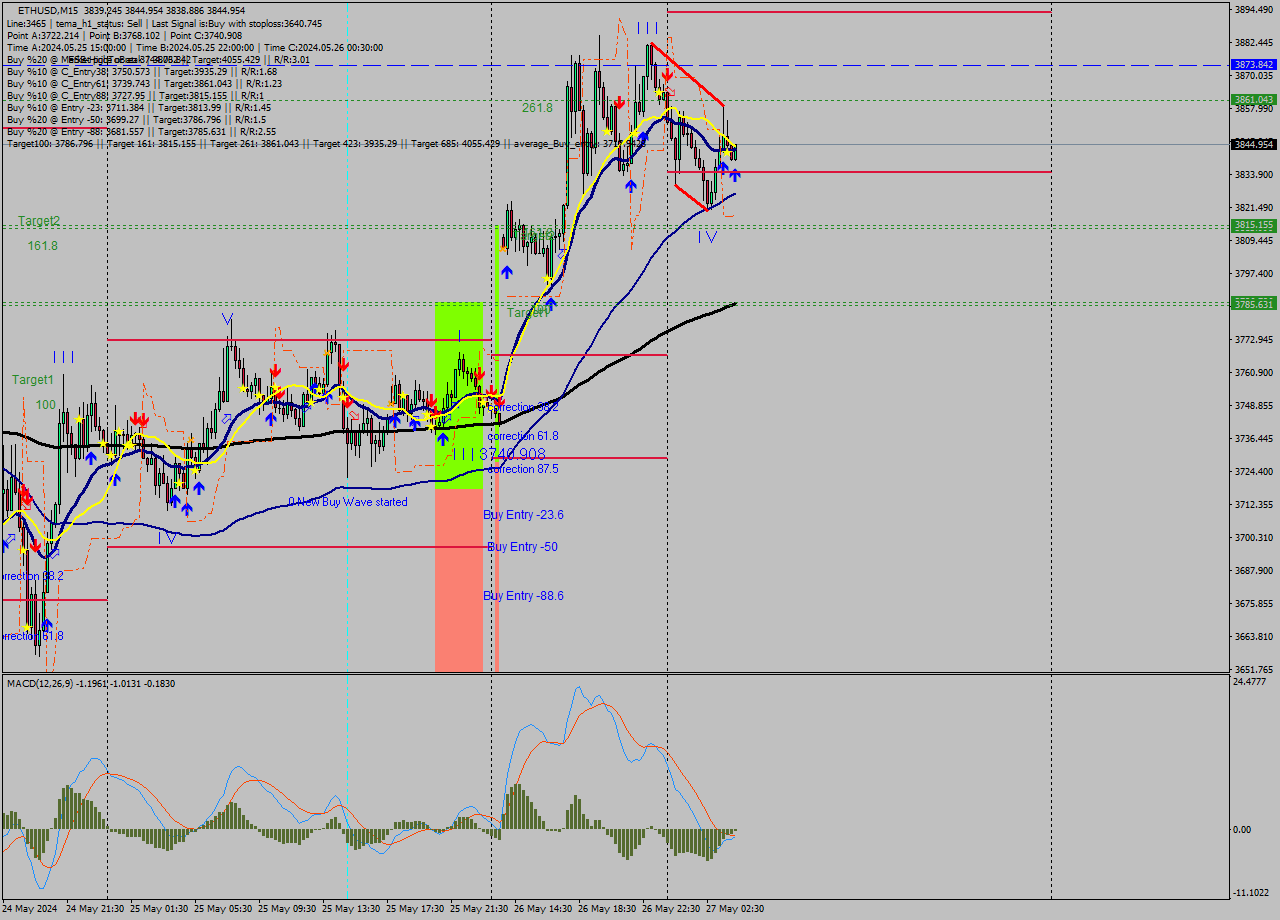Click the I V wave label near 3821

point(708,237)
